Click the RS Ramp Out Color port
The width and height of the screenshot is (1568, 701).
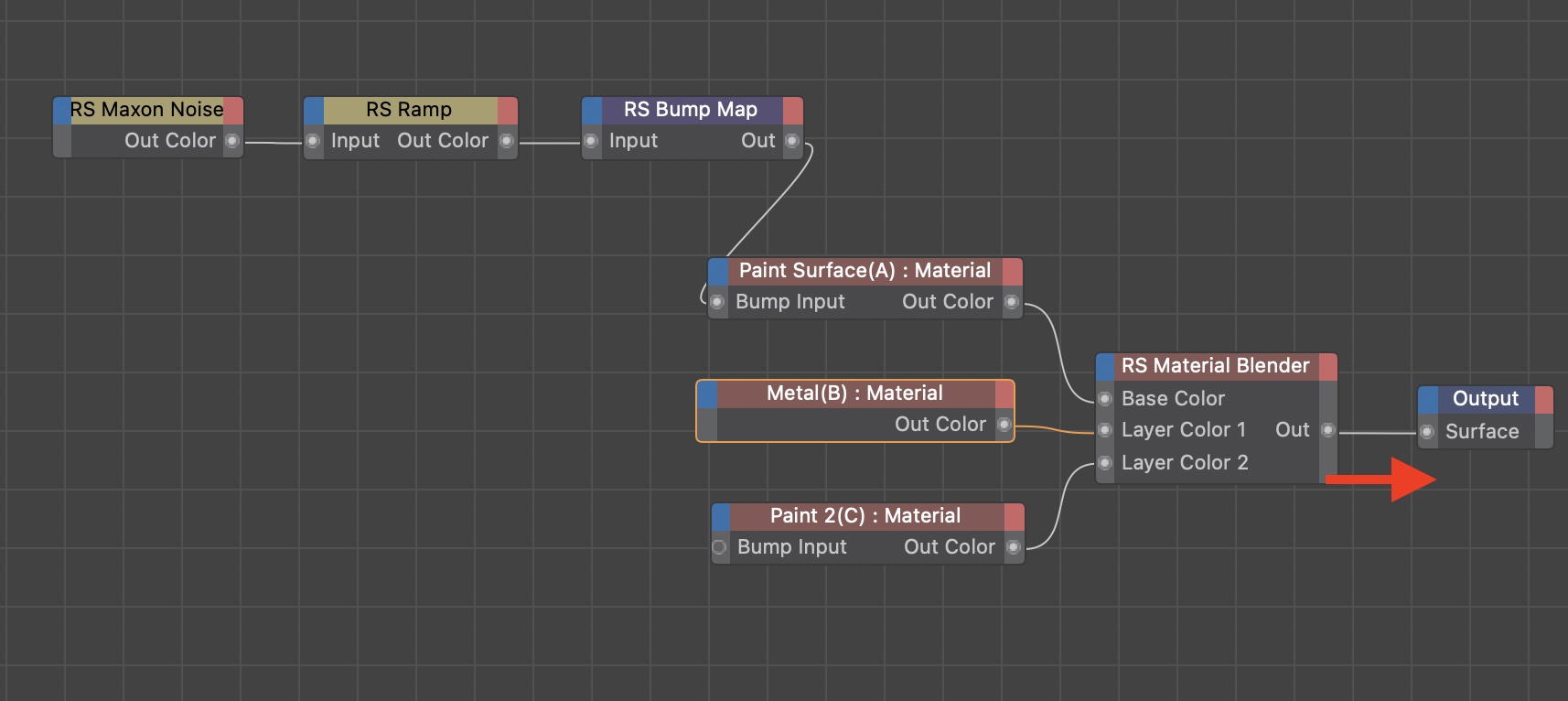point(507,141)
